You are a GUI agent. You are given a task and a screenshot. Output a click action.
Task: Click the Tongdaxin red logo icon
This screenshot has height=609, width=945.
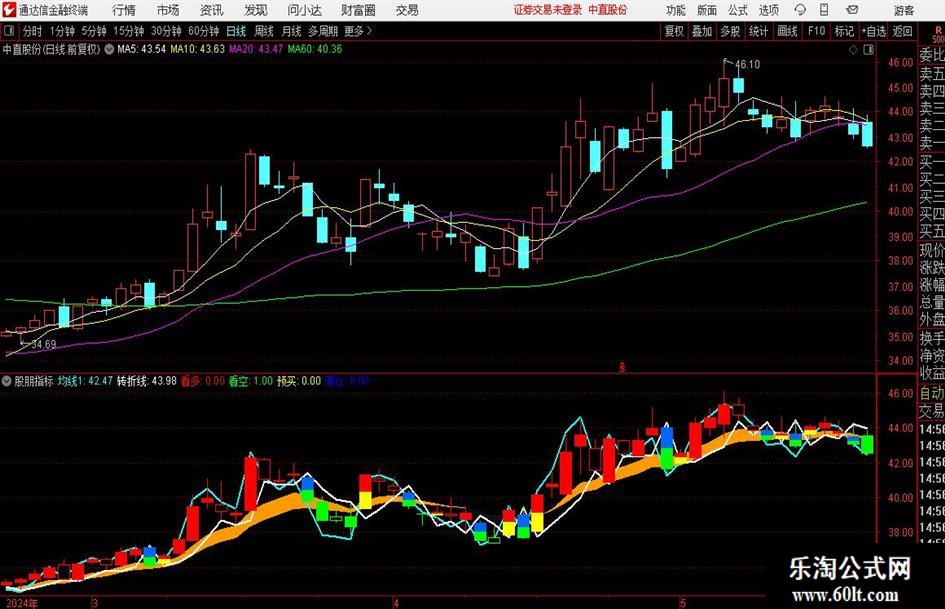(9, 10)
